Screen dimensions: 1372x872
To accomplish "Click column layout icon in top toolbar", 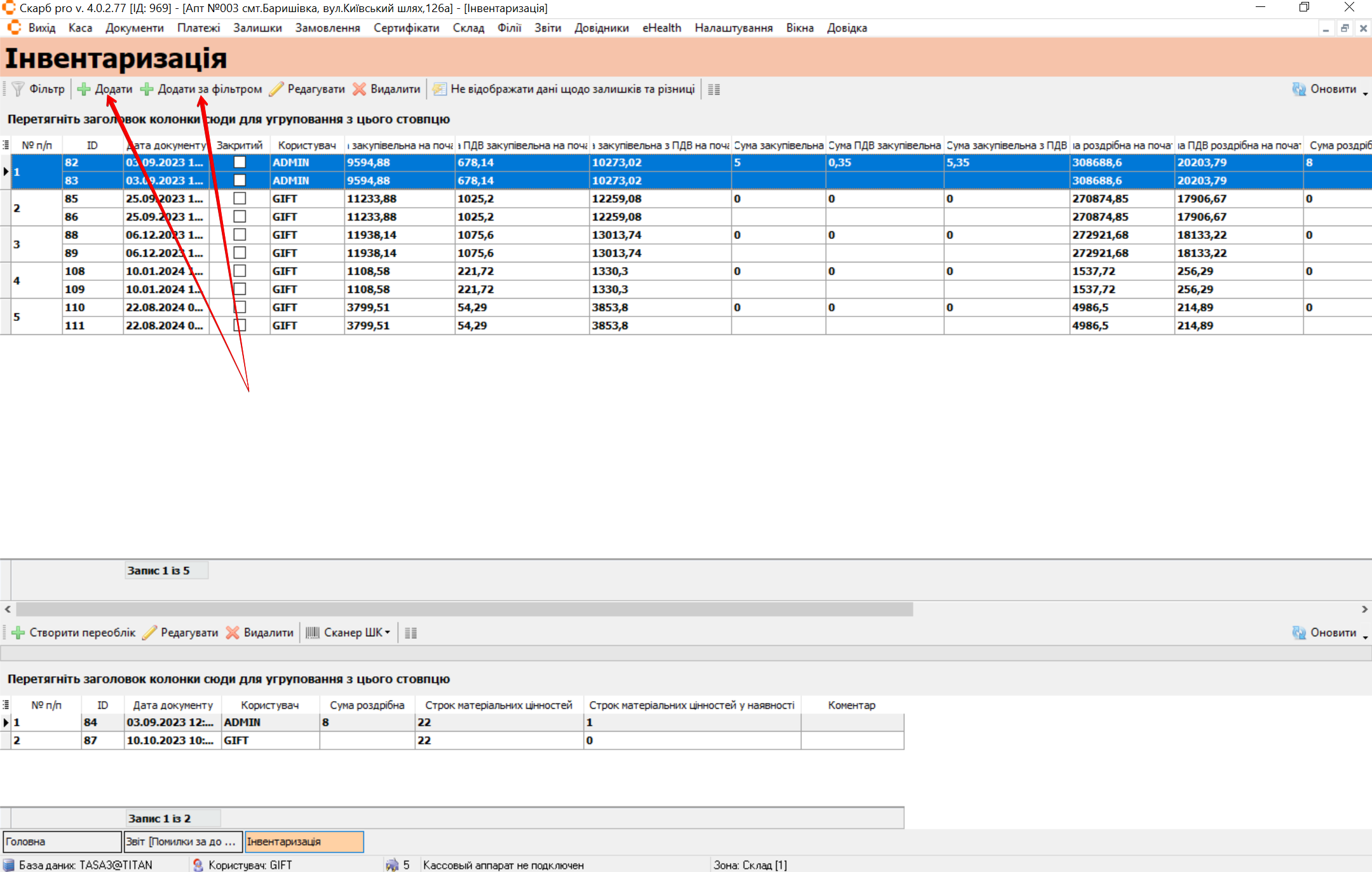I will coord(714,90).
